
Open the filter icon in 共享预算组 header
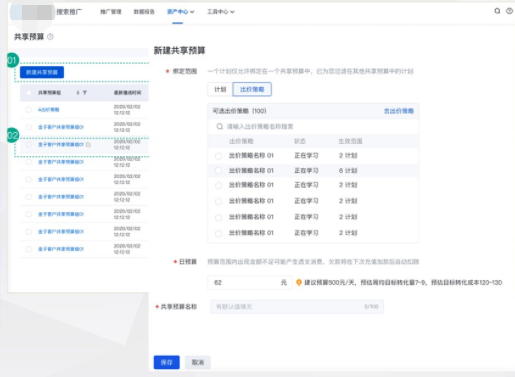tap(85, 93)
